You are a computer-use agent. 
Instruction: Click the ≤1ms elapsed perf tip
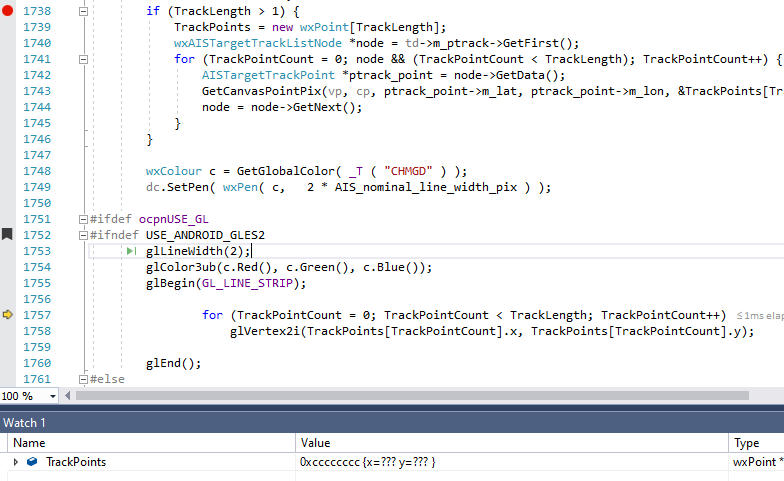[760, 316]
